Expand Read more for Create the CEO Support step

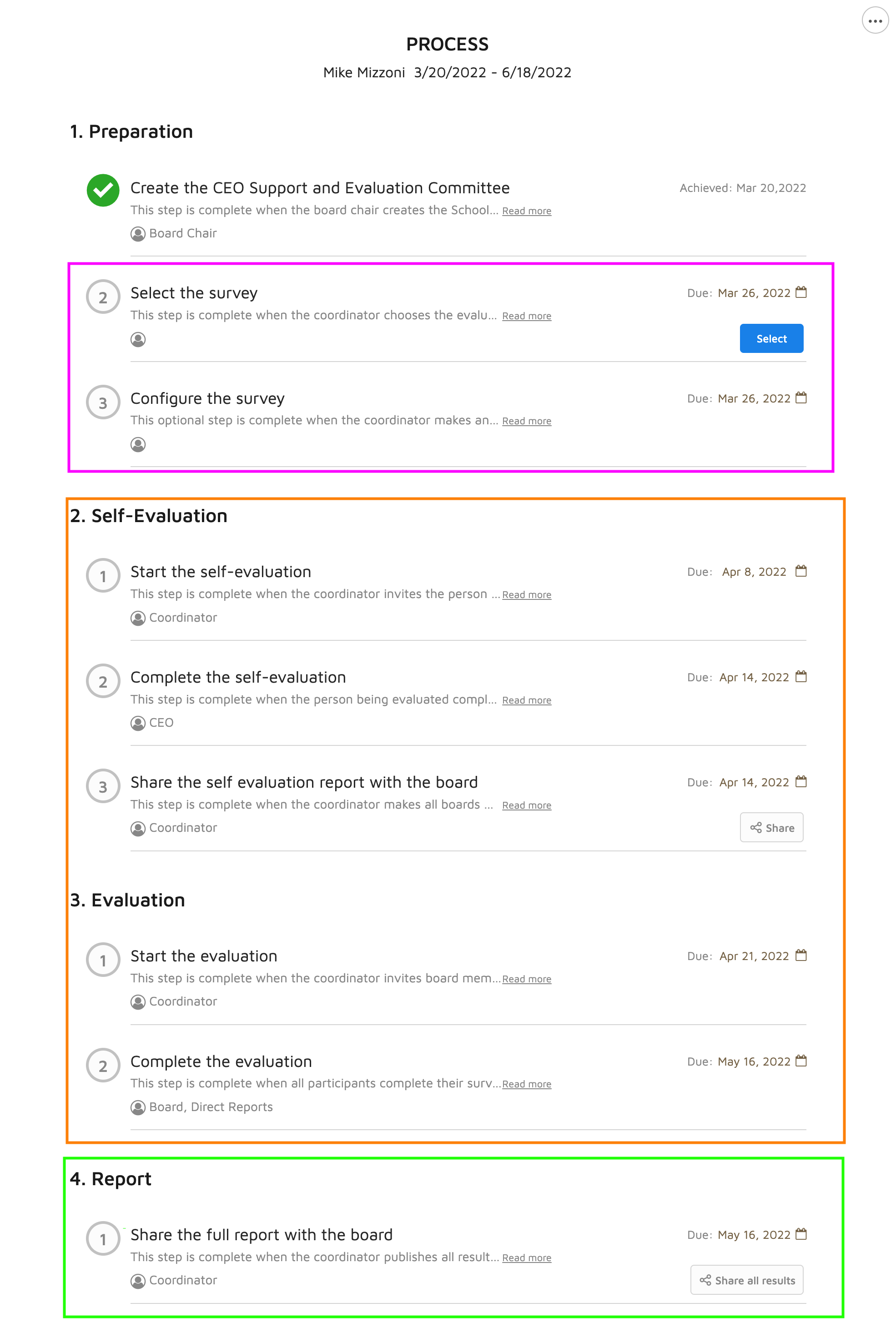526,211
